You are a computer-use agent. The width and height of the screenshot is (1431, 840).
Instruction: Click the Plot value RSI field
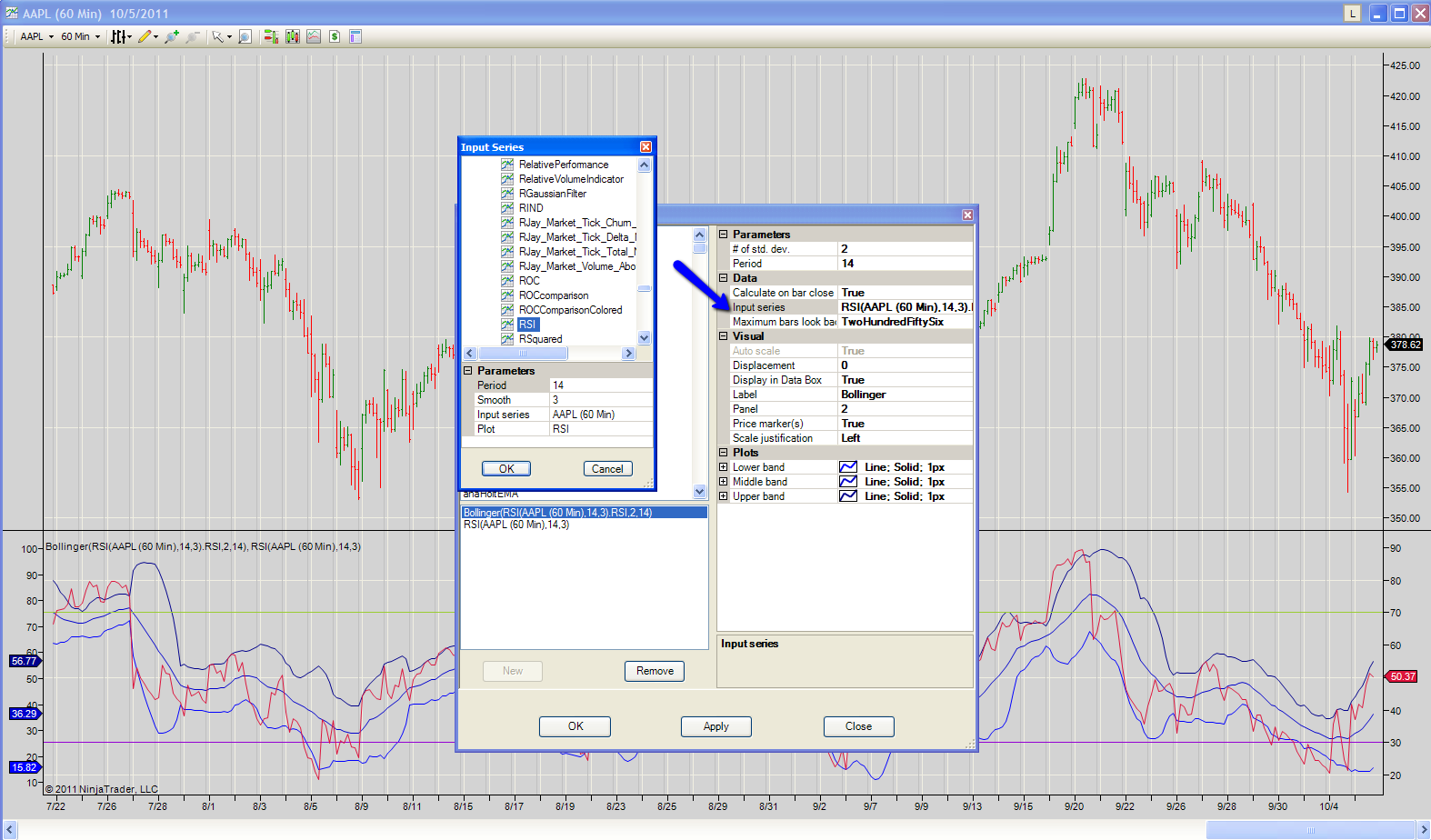click(x=601, y=429)
